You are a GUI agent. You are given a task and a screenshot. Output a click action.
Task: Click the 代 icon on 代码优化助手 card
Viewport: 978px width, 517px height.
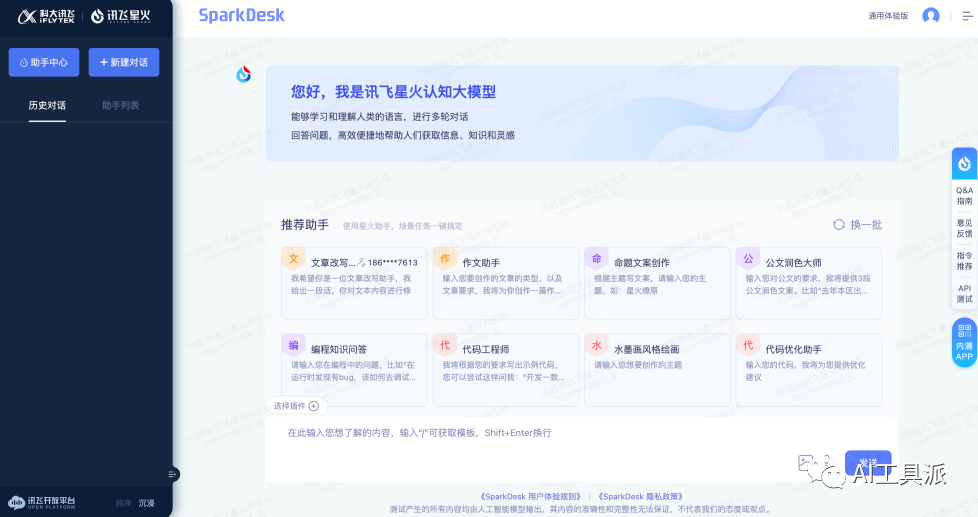(748, 345)
